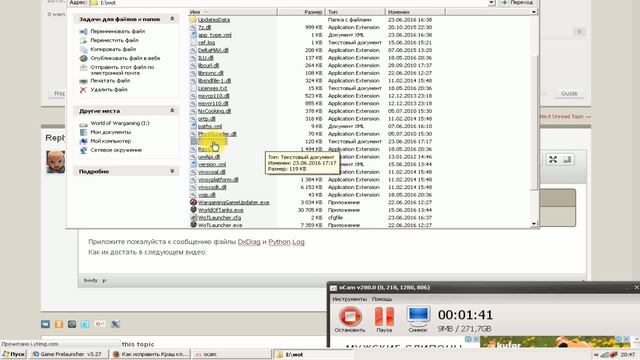
Task: Click the red X Delete file icon
Action: 83,90
